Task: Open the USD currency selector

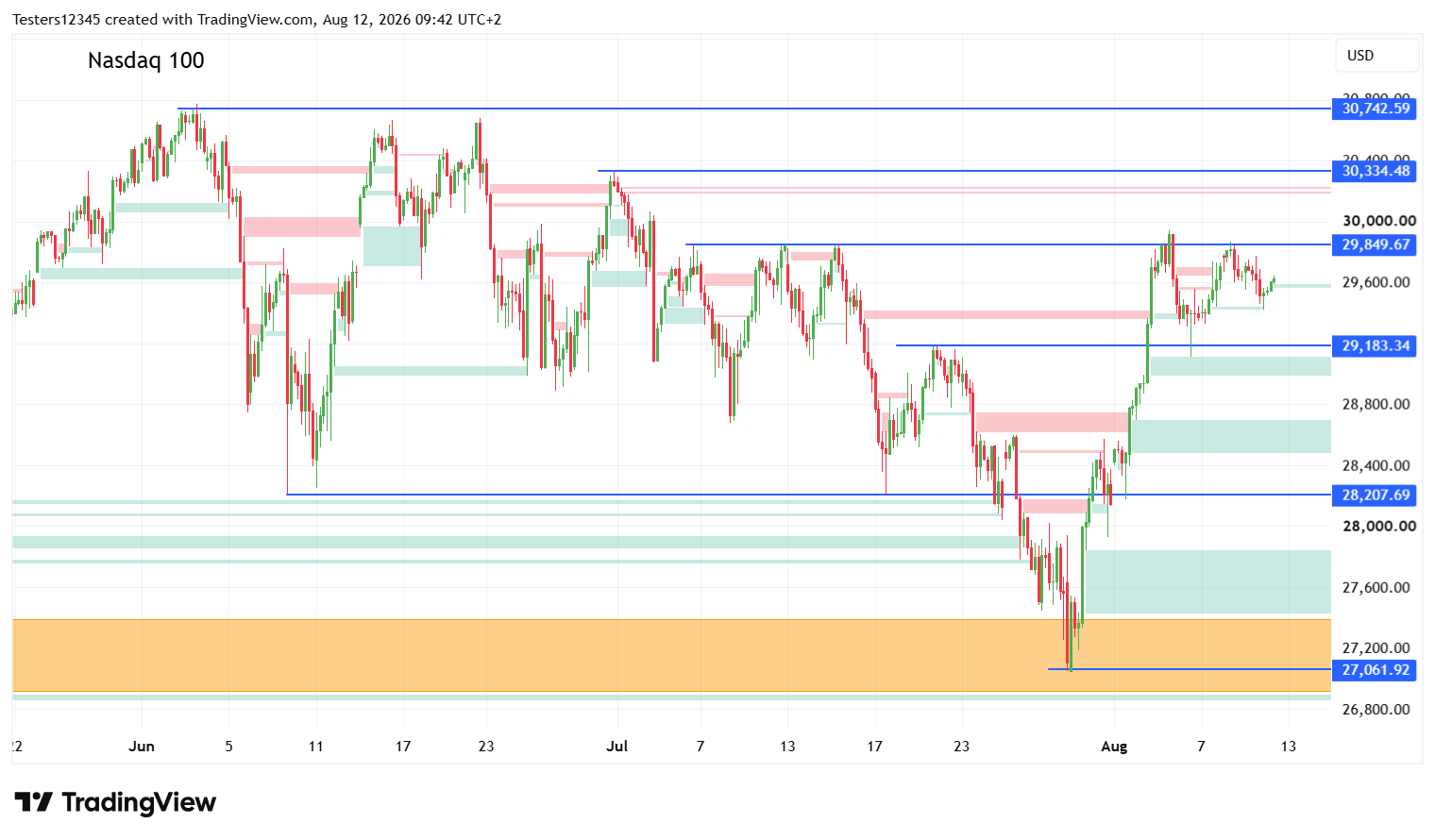Action: tap(1376, 56)
